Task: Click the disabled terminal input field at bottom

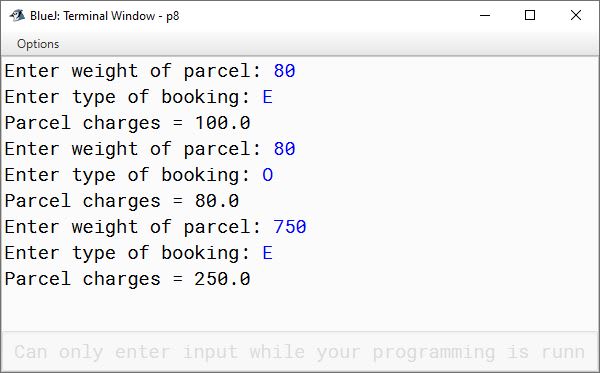Action: point(300,352)
